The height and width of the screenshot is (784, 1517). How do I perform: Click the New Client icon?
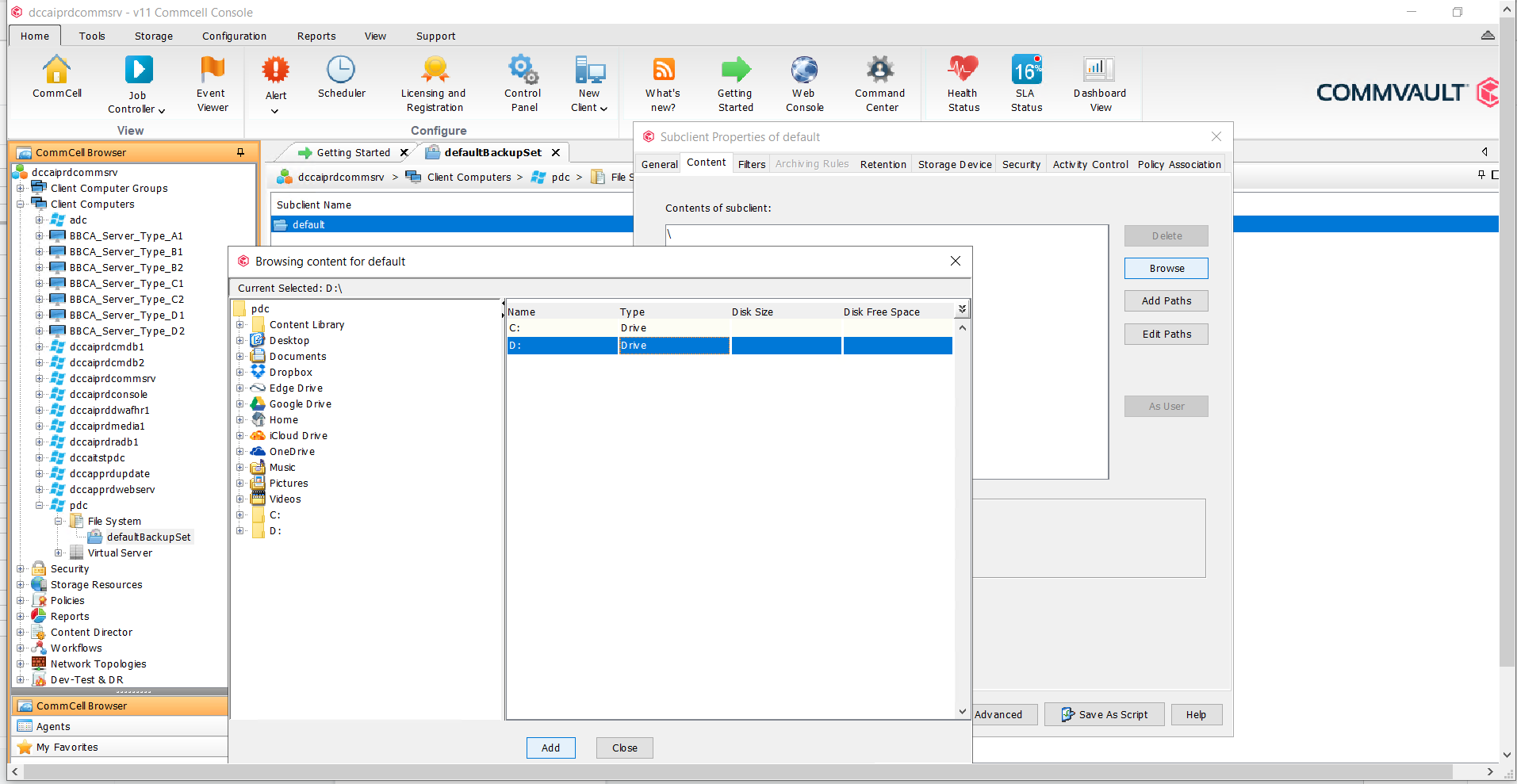click(589, 70)
